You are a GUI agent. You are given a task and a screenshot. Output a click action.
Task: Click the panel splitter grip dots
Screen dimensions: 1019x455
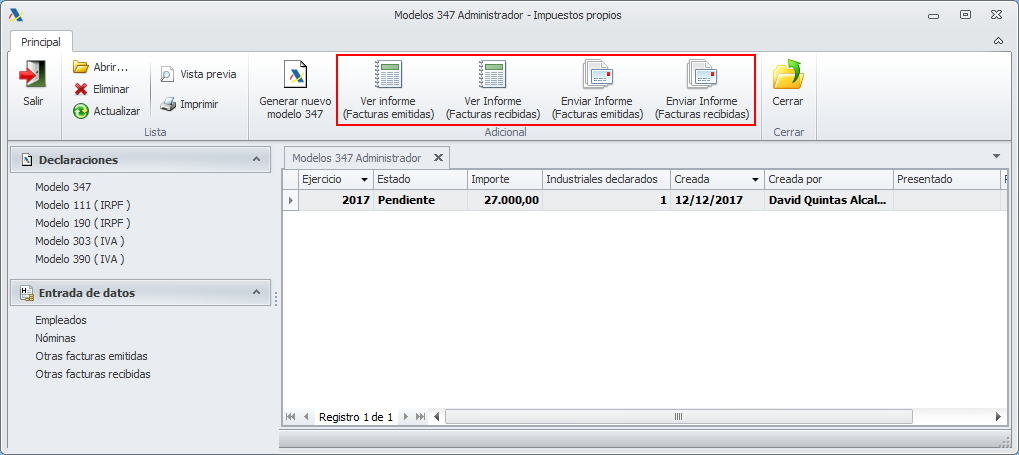(276, 299)
